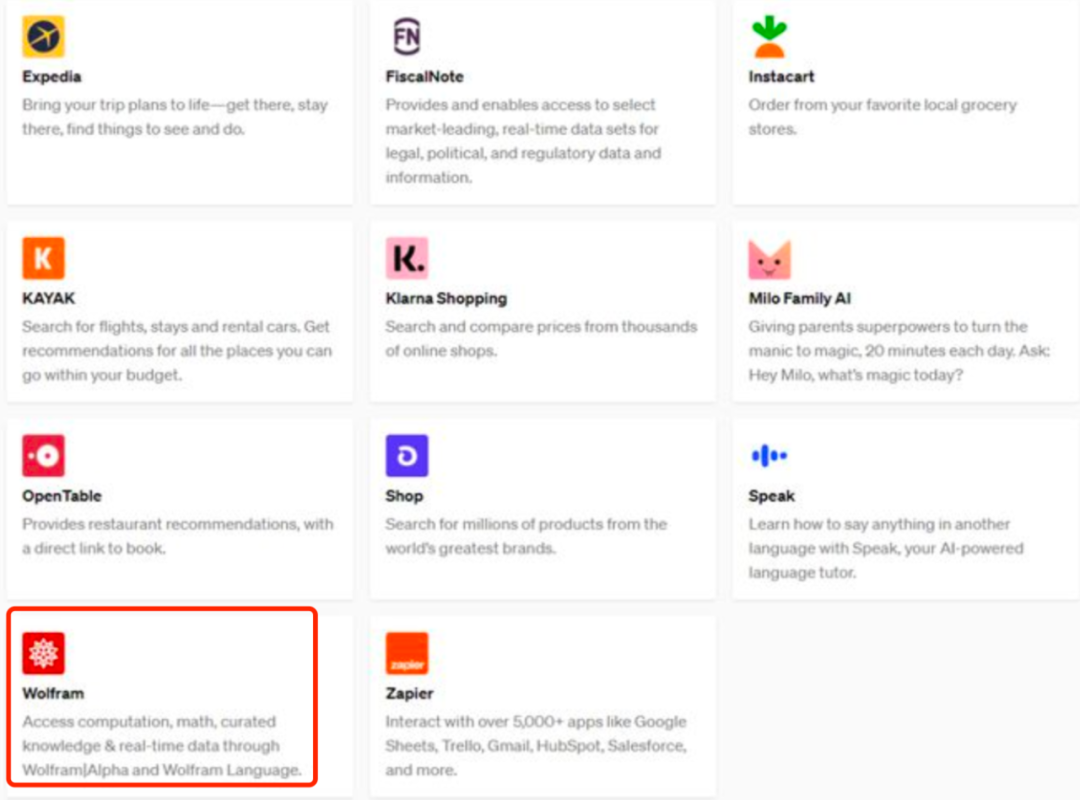The height and width of the screenshot is (800, 1080).
Task: Open the FiscalNote plugin title
Action: tap(424, 76)
